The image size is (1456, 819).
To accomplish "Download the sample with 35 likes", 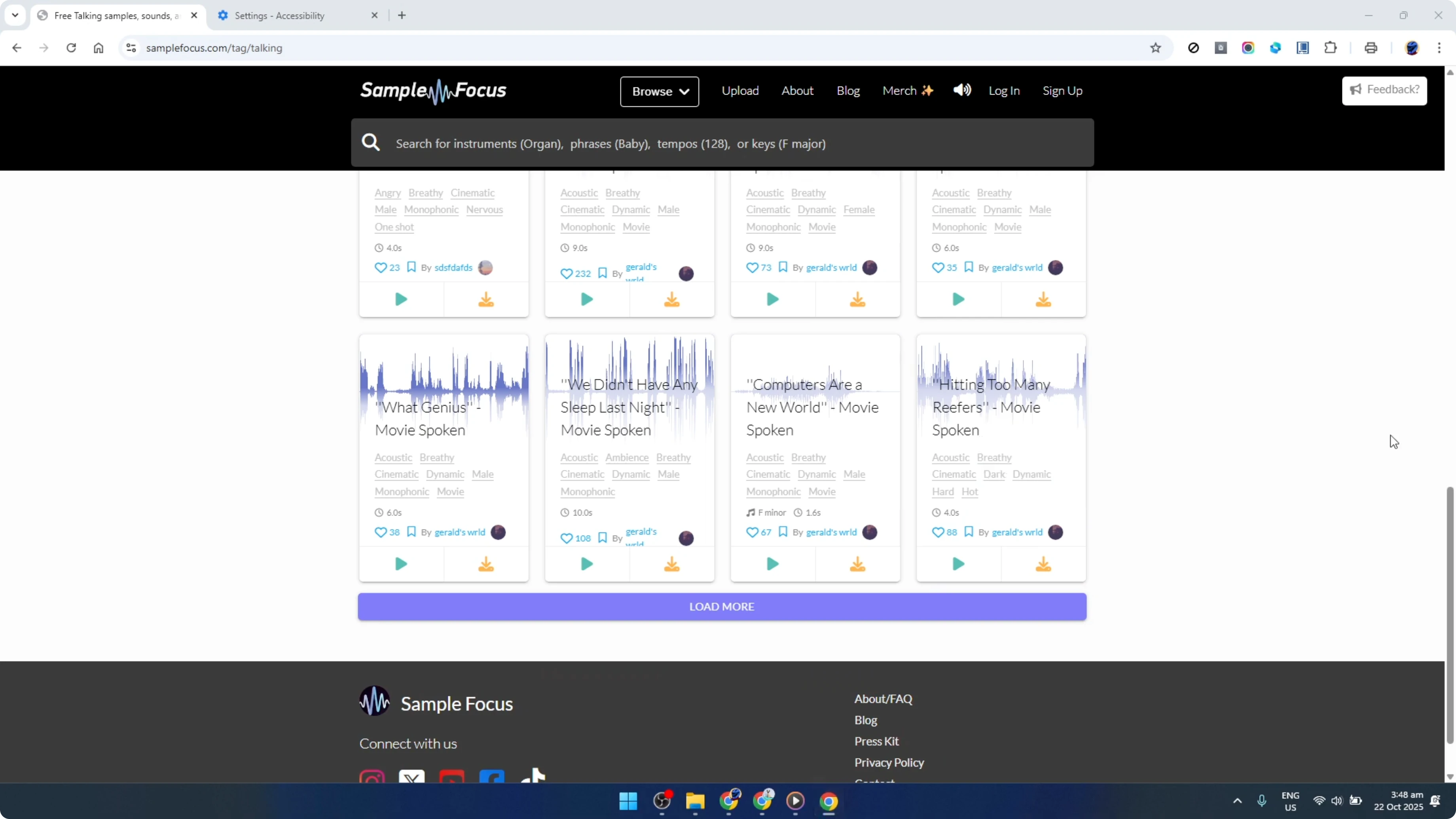I will tap(1043, 299).
